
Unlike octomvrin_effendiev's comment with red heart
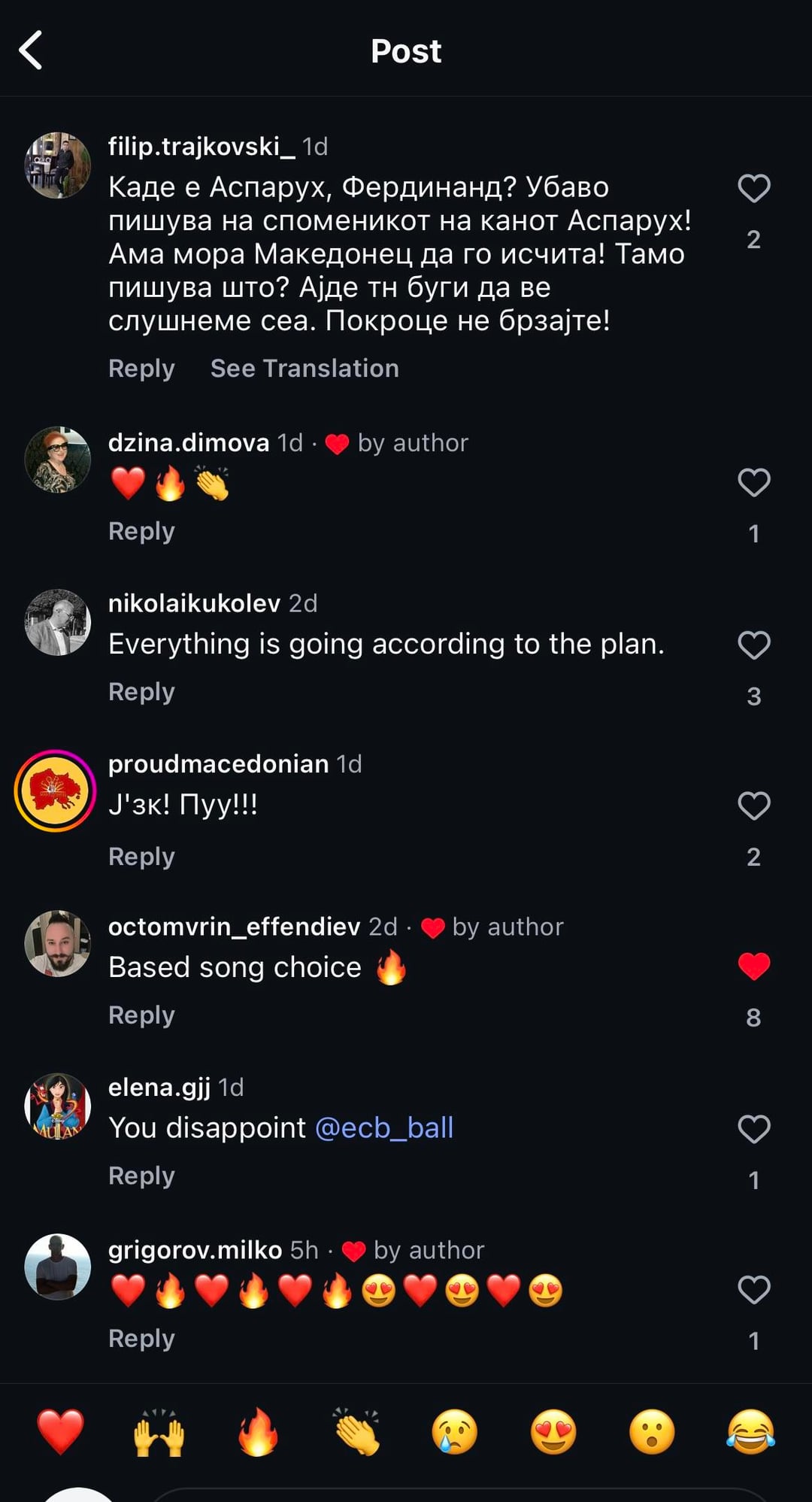coord(754,966)
